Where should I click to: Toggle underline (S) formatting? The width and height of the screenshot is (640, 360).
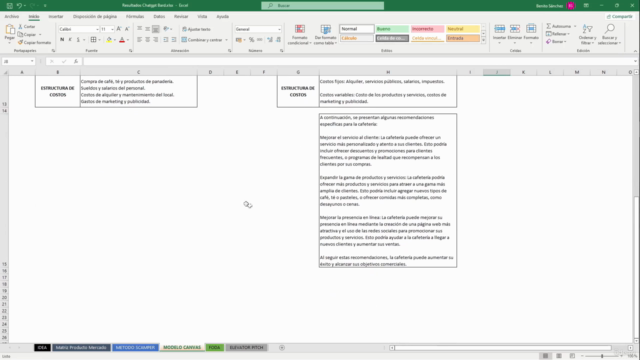pyautogui.click(x=78, y=40)
